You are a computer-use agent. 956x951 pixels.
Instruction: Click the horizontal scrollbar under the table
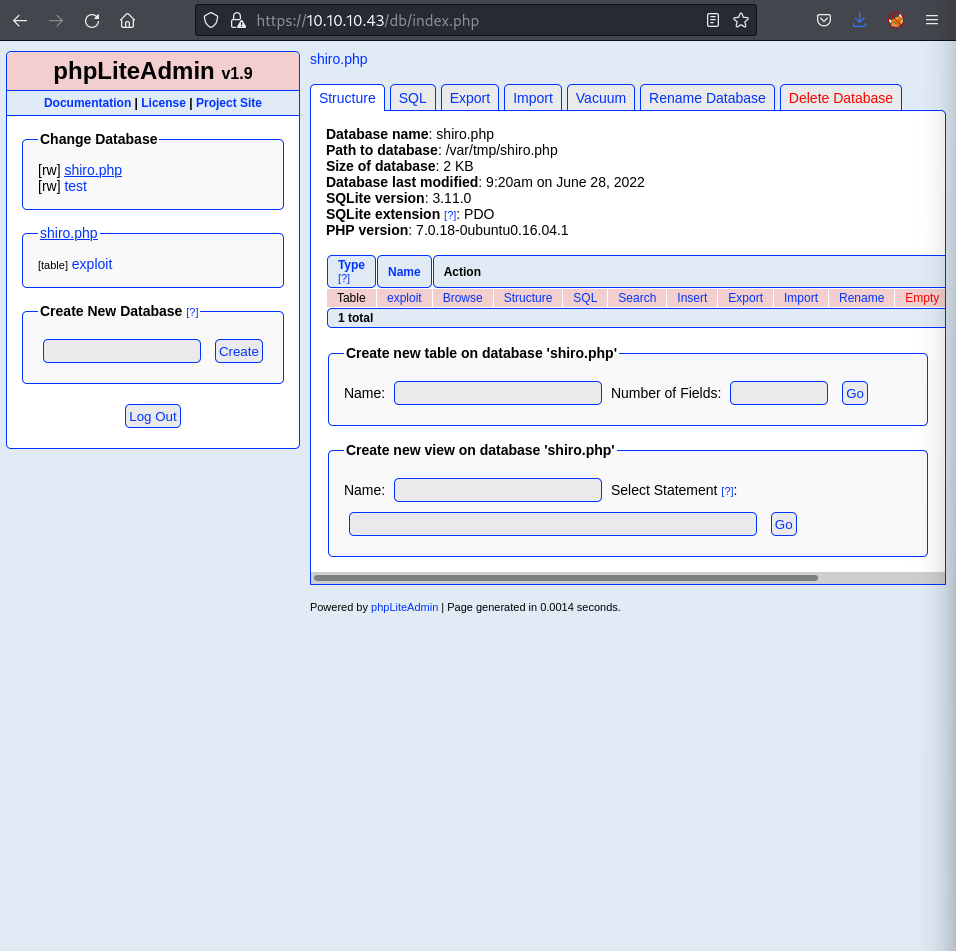[565, 578]
